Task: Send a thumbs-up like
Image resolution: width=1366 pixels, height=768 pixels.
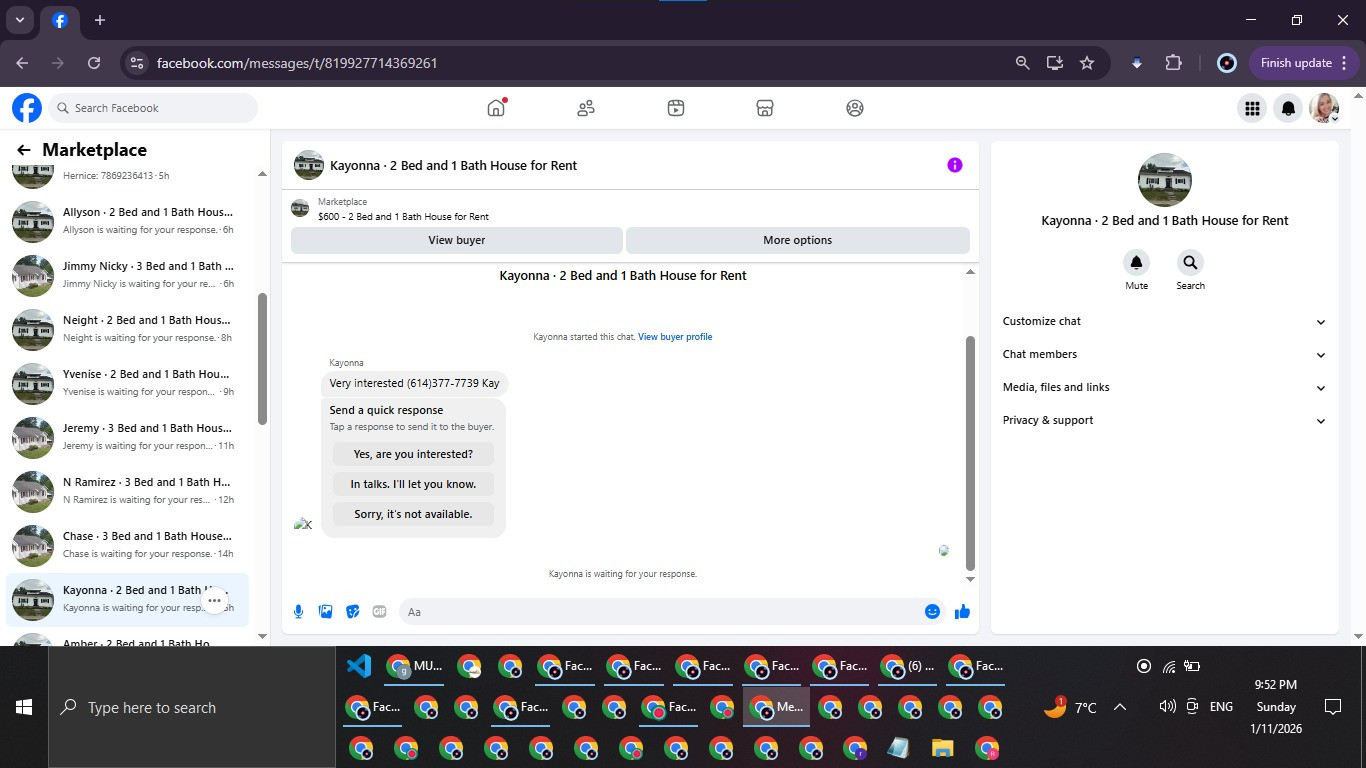Action: 962,611
